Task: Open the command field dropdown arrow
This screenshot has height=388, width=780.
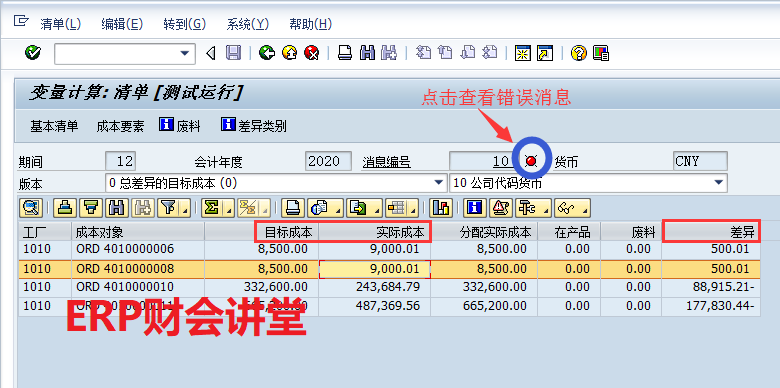Action: click(185, 53)
